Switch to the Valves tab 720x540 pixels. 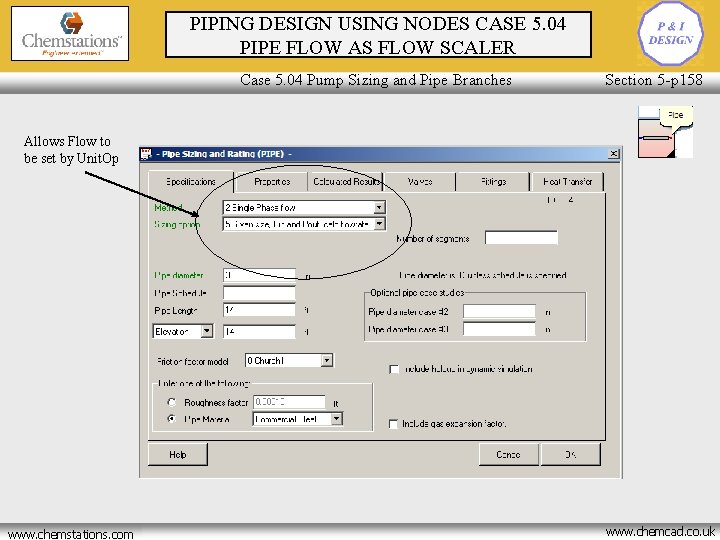[420, 182]
